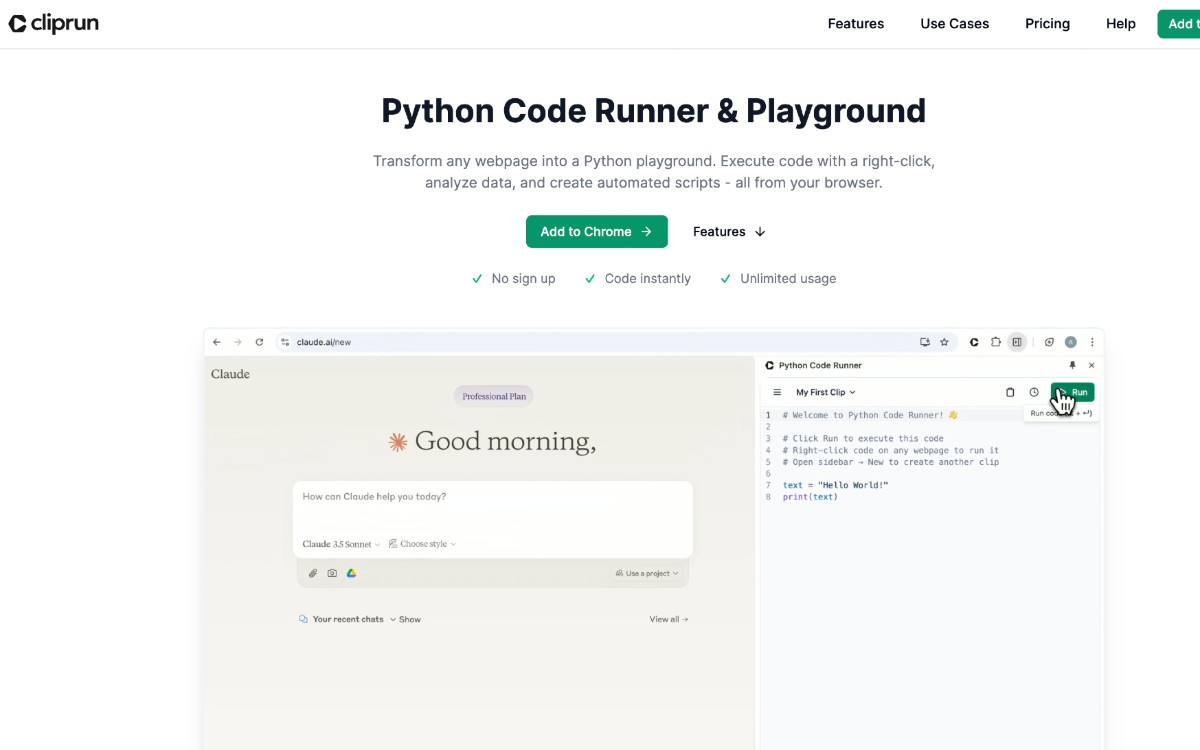Click the green Add to Chrome button

tap(596, 232)
